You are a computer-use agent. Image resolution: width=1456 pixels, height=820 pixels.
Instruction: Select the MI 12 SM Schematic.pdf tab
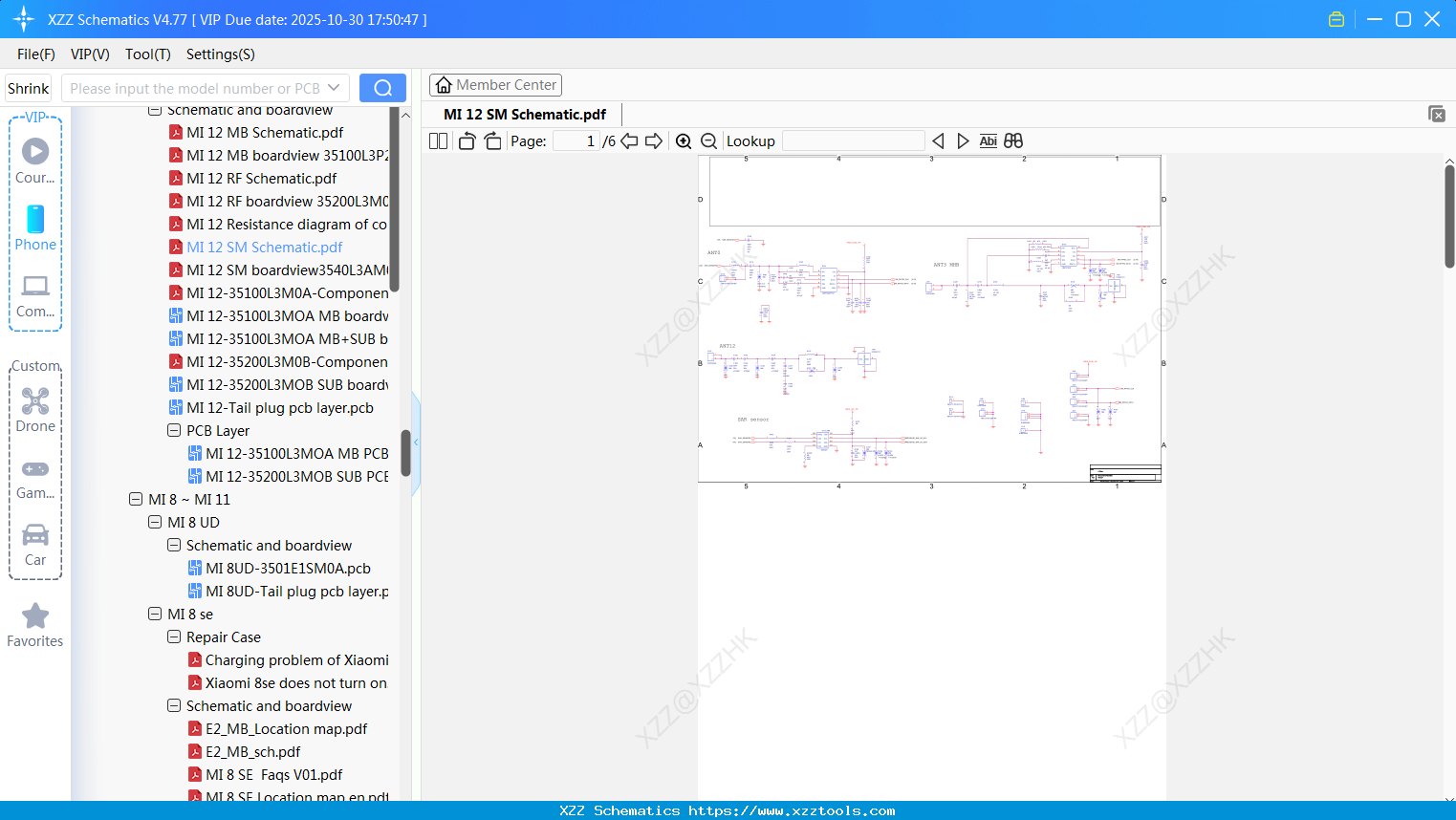525,115
